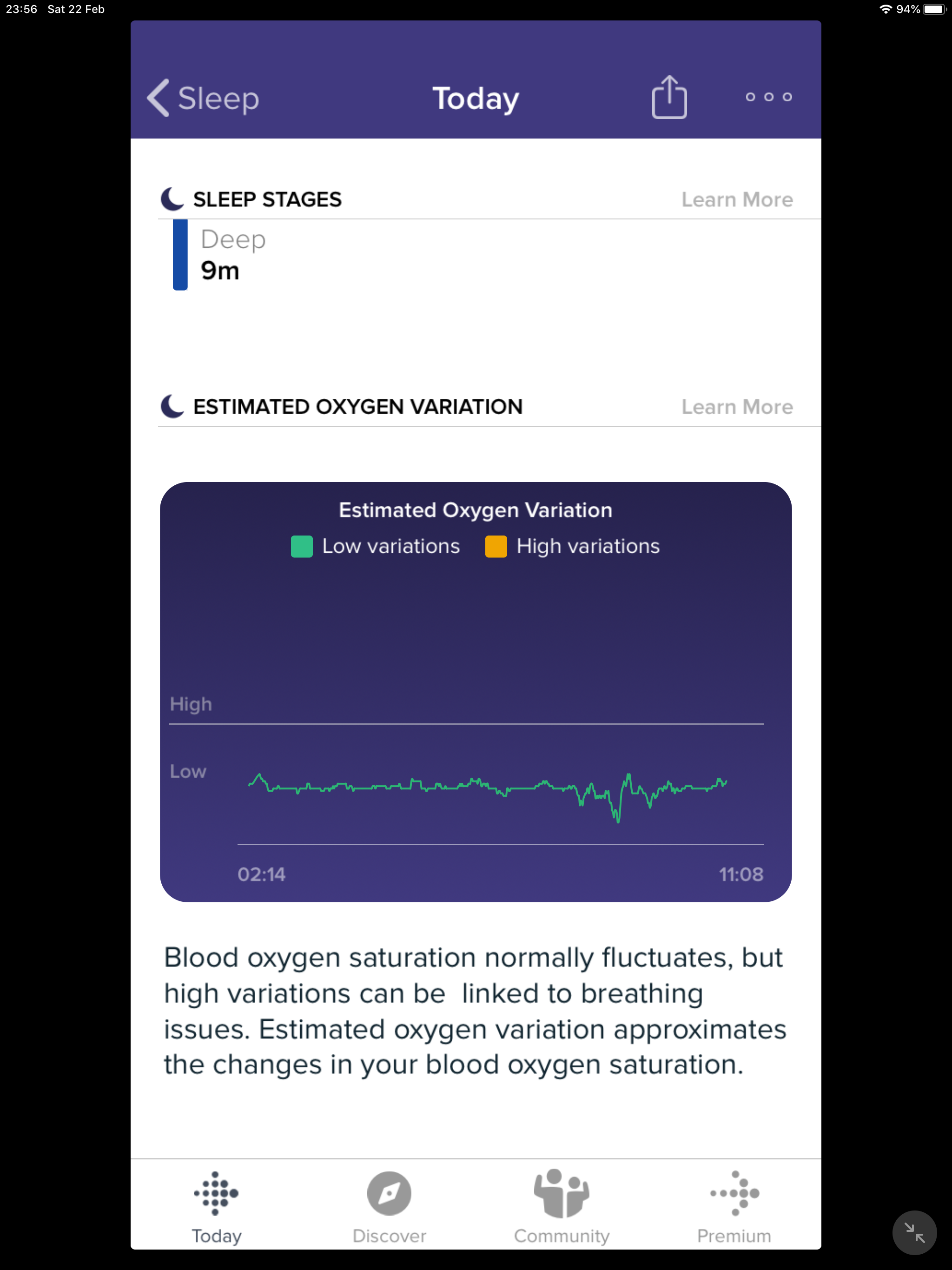Tap the sleep moon icon next to Sleep Stages
The height and width of the screenshot is (1270, 952).
[x=173, y=199]
